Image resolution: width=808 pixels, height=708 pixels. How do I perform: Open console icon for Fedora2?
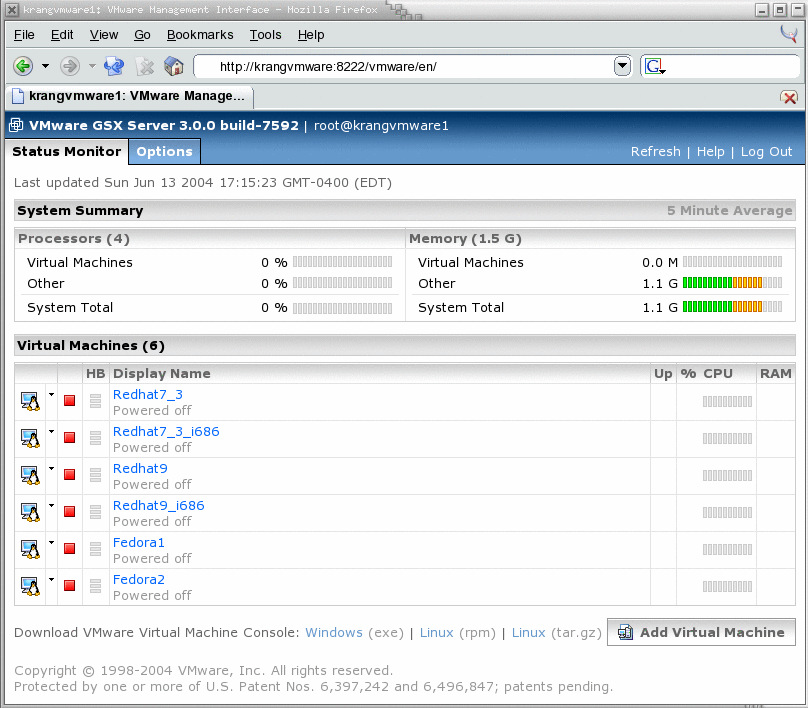[30, 587]
